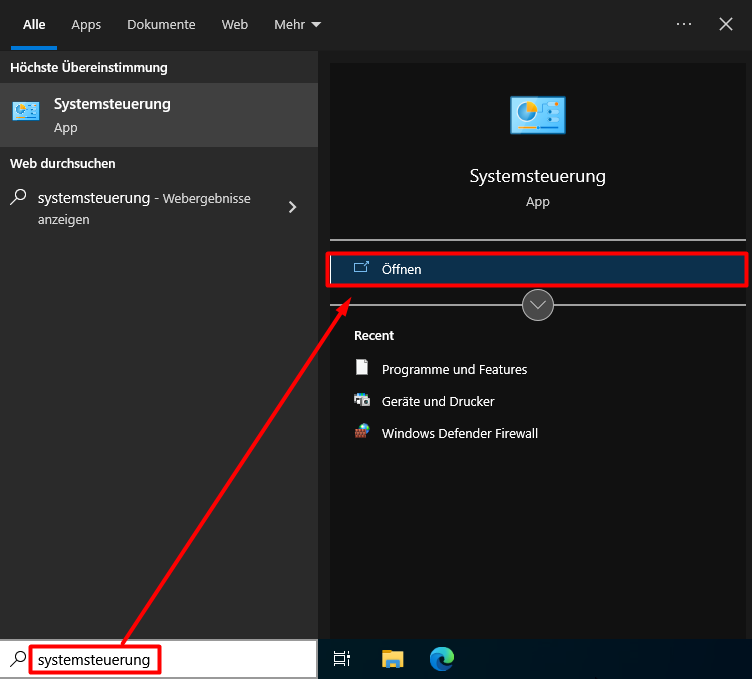The image size is (752, 679).
Task: Switch to the Web tab
Action: (235, 25)
